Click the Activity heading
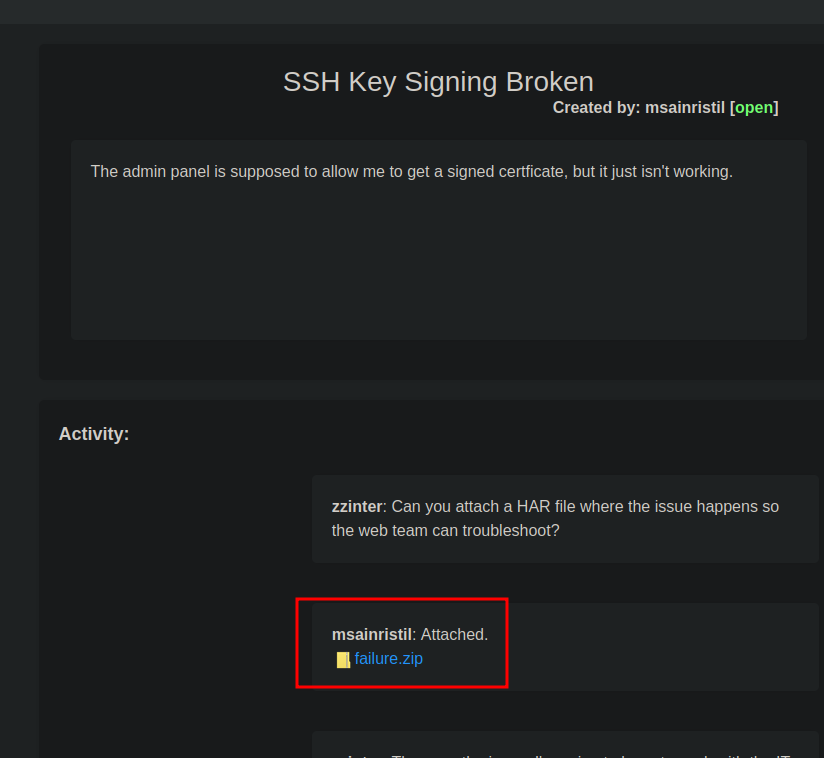The image size is (824, 758). point(94,434)
